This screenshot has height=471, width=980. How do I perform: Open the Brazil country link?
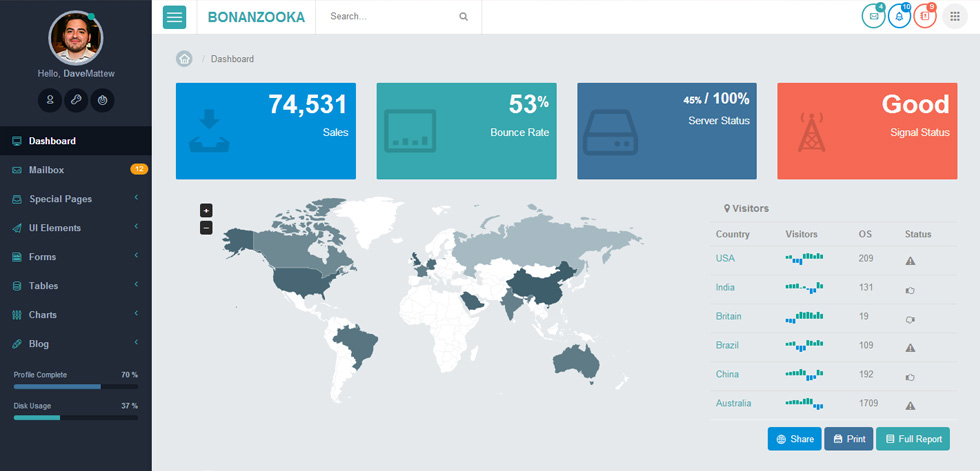point(727,345)
